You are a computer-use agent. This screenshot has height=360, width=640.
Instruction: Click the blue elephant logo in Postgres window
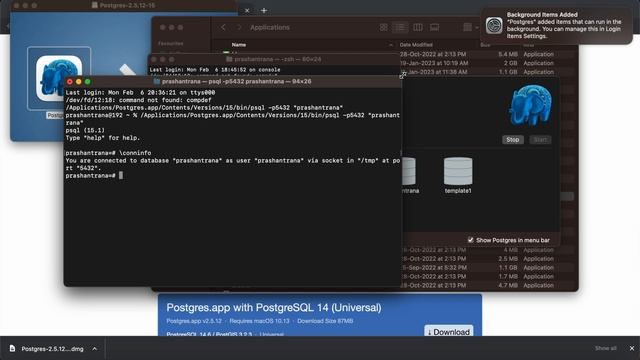(x=530, y=105)
